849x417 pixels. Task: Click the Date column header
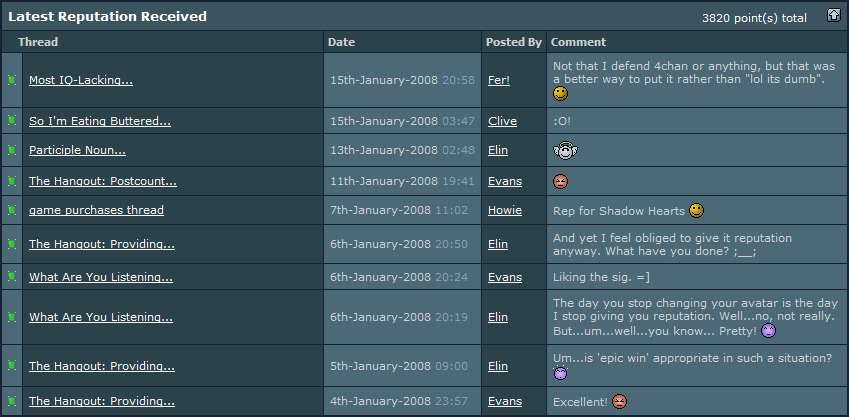coord(341,42)
